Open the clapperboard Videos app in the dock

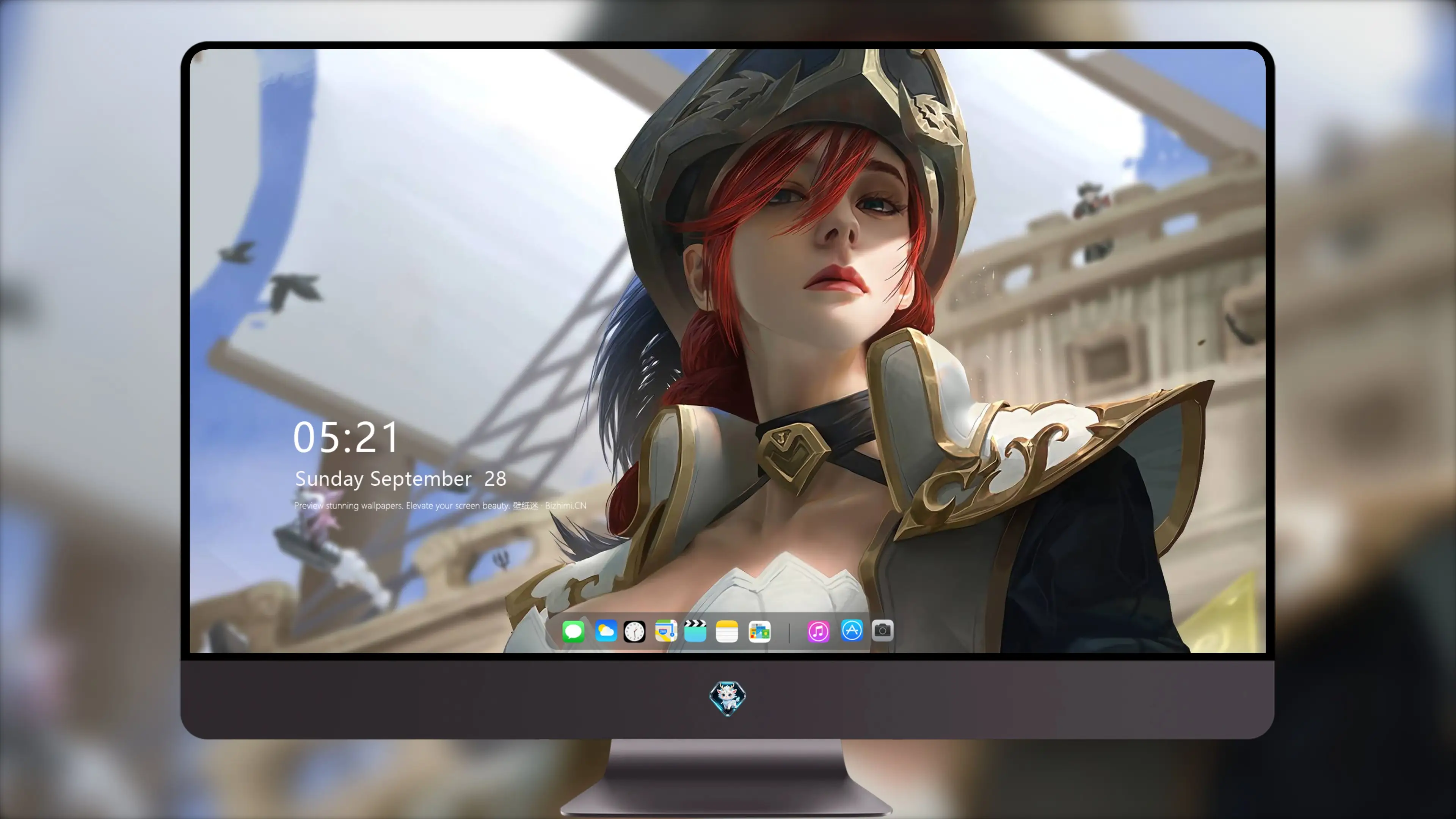[x=695, y=631]
